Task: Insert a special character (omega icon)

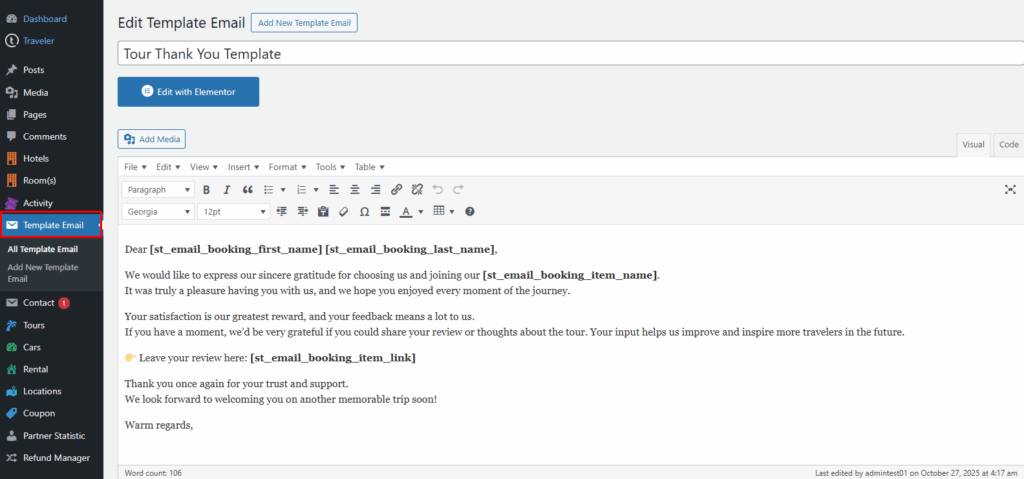Action: [364, 212]
